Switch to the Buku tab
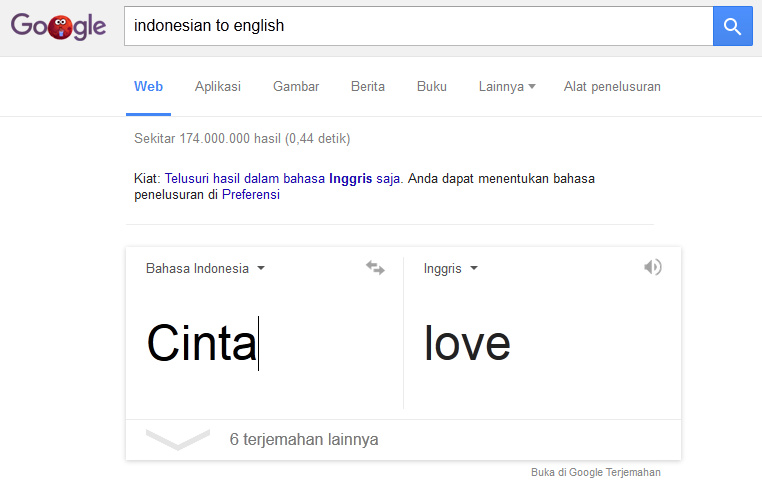Screen dimensions: 762x488 [432, 87]
